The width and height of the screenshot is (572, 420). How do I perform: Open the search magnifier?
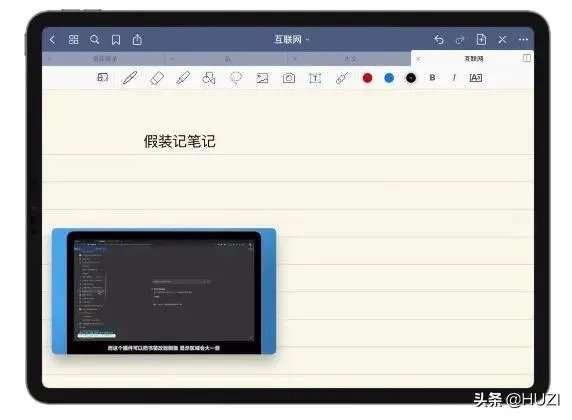94,39
